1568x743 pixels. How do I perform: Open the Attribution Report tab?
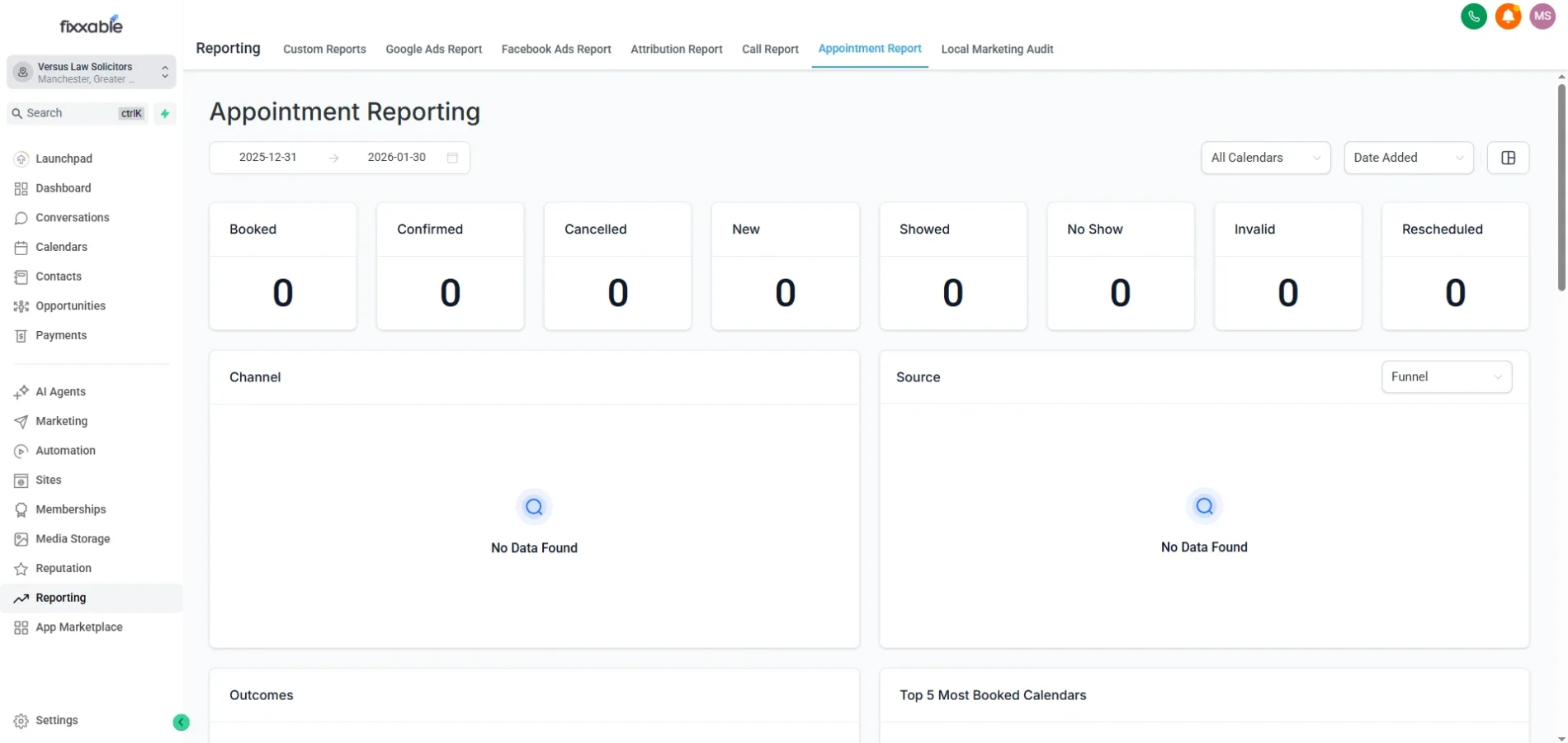pyautogui.click(x=676, y=49)
